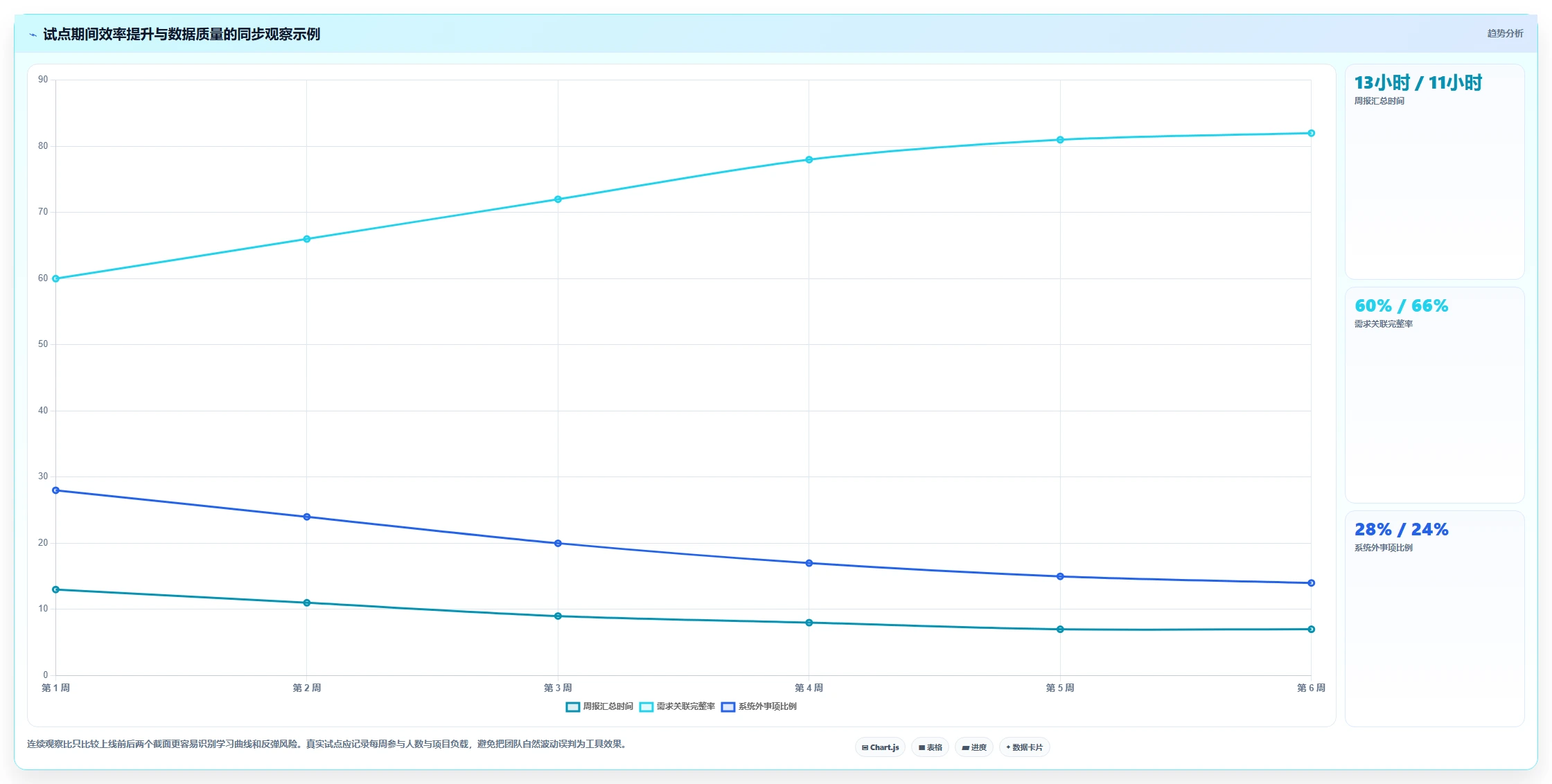The image size is (1552, 784).
Task: Click the 28% / 24% card value
Action: tap(1401, 530)
